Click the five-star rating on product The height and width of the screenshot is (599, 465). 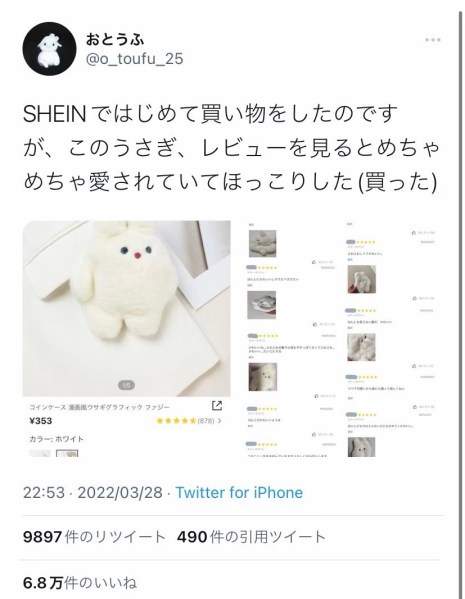click(x=177, y=421)
